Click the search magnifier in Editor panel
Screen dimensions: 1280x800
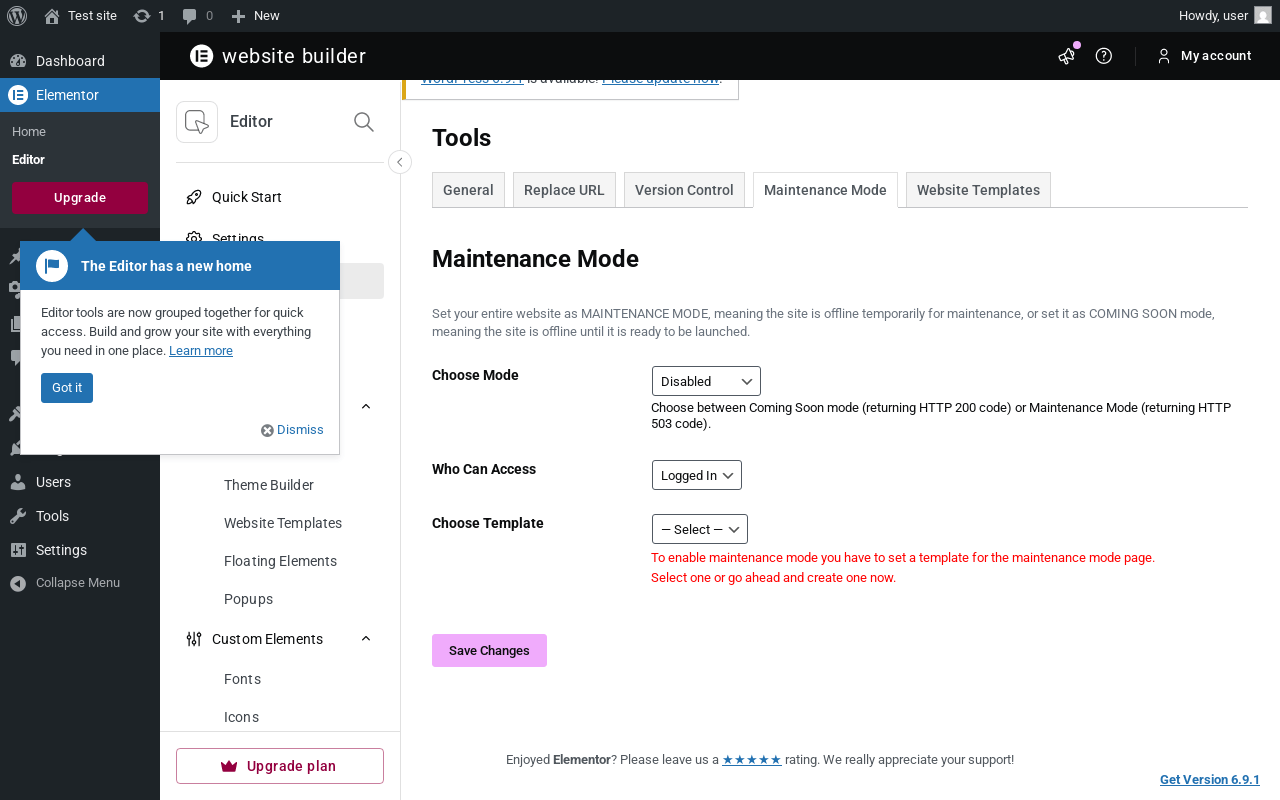tap(364, 122)
